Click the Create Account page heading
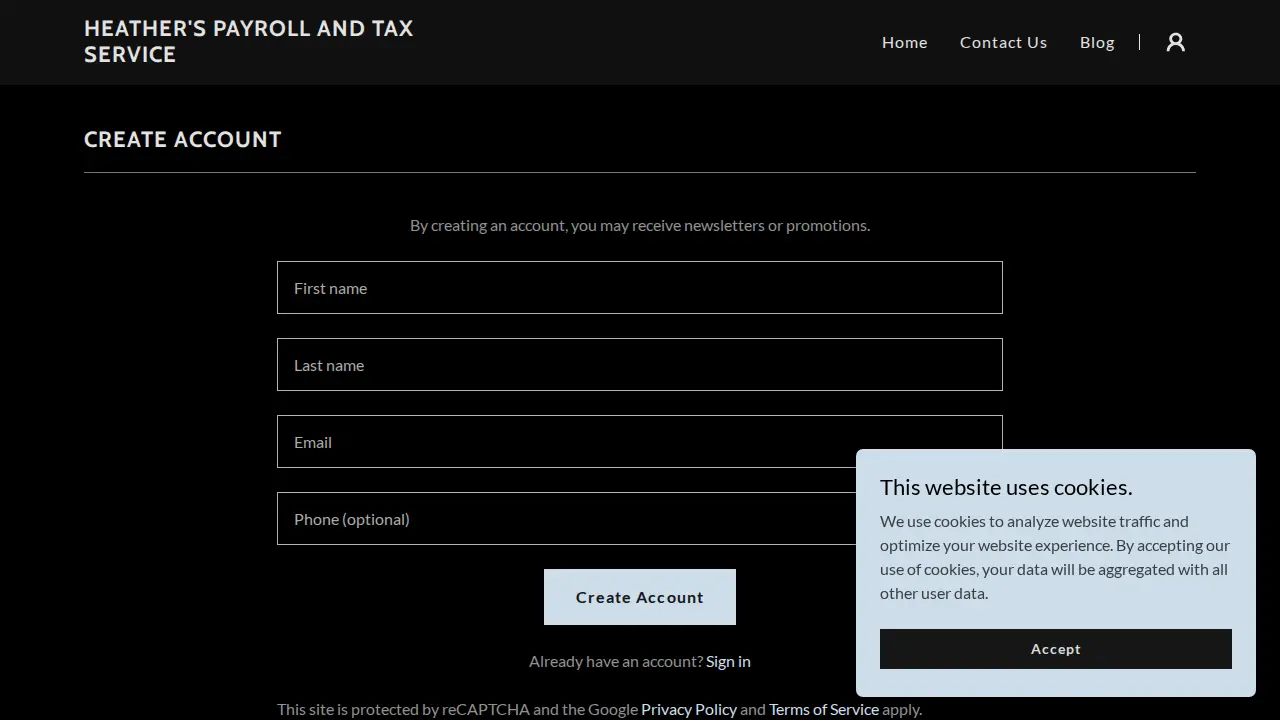The width and height of the screenshot is (1280, 720). tap(183, 139)
